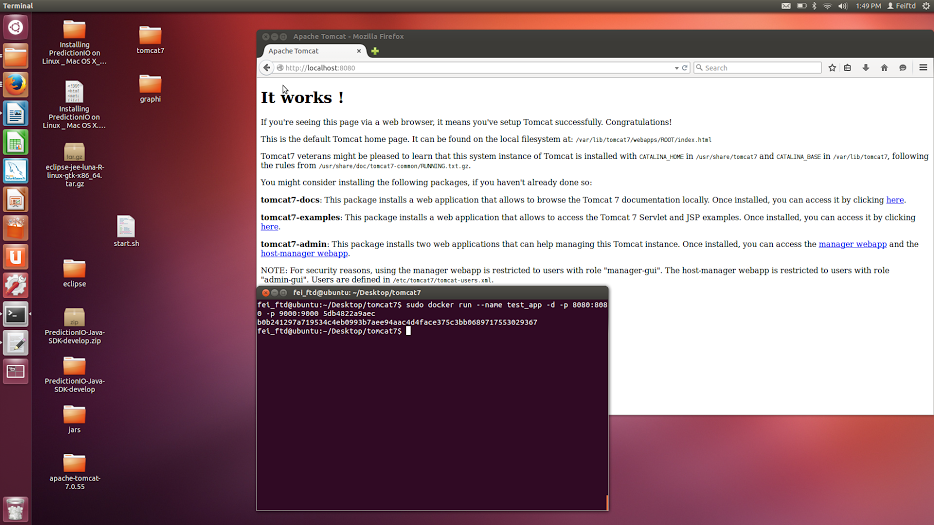Open System Settings from launcher
934x525 pixels.
click(x=15, y=285)
